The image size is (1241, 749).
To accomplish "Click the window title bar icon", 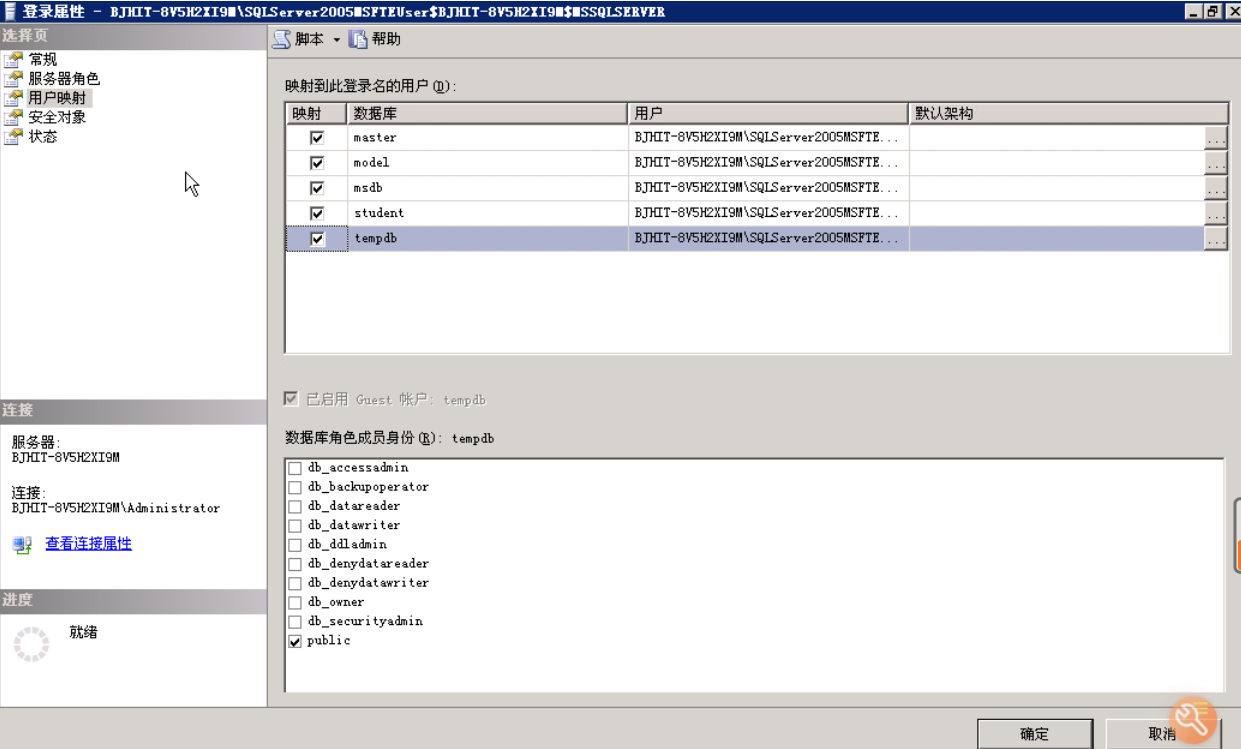I will pyautogui.click(x=10, y=11).
